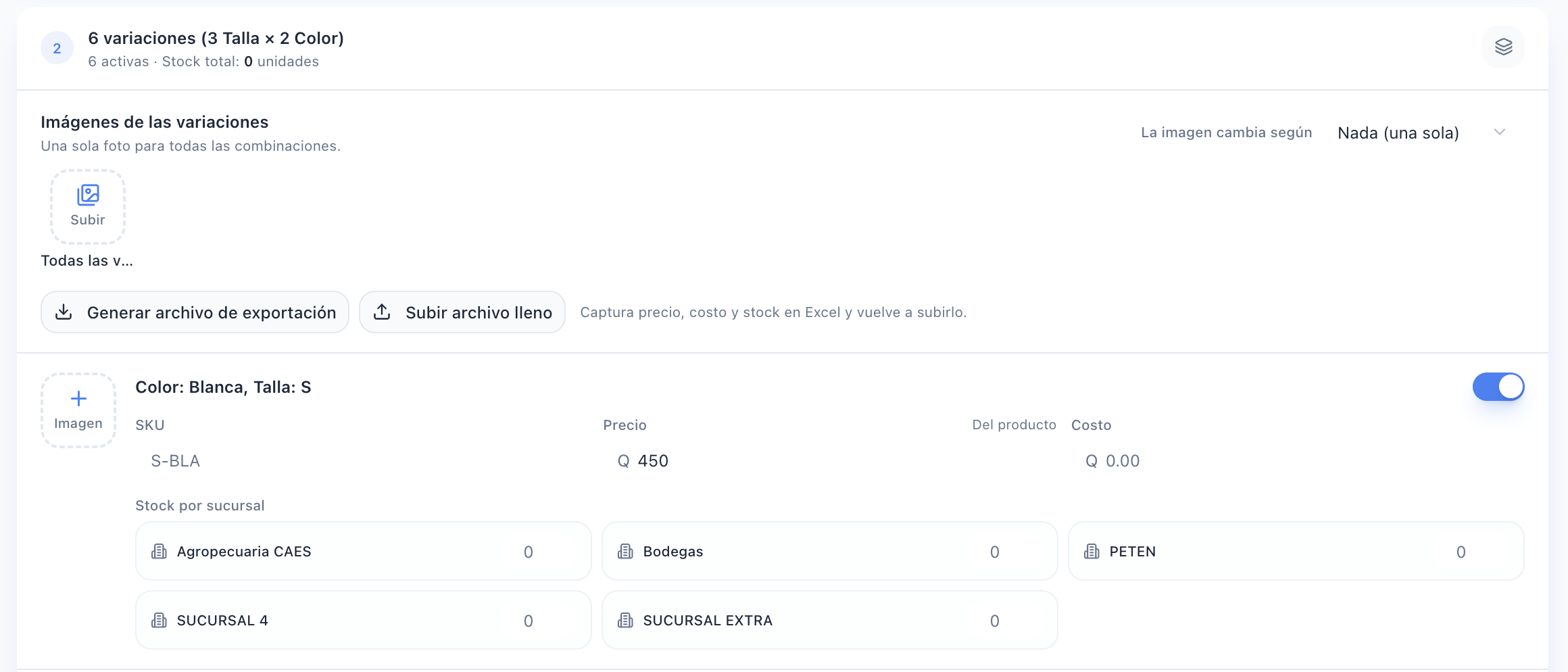Click the layers stack icon top right
This screenshot has width=1568, height=672.
pyautogui.click(x=1503, y=47)
